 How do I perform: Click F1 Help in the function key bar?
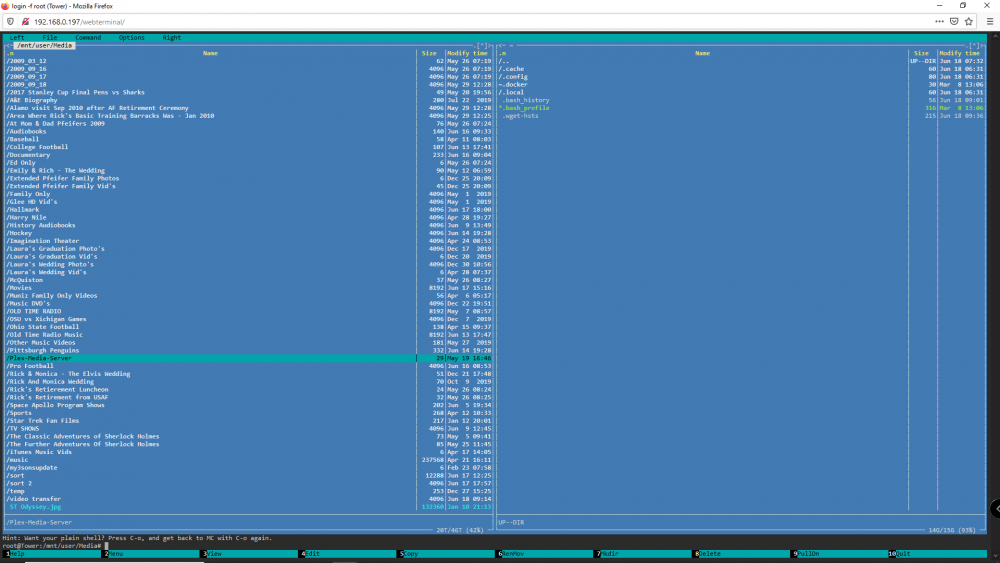pyautogui.click(x=17, y=553)
